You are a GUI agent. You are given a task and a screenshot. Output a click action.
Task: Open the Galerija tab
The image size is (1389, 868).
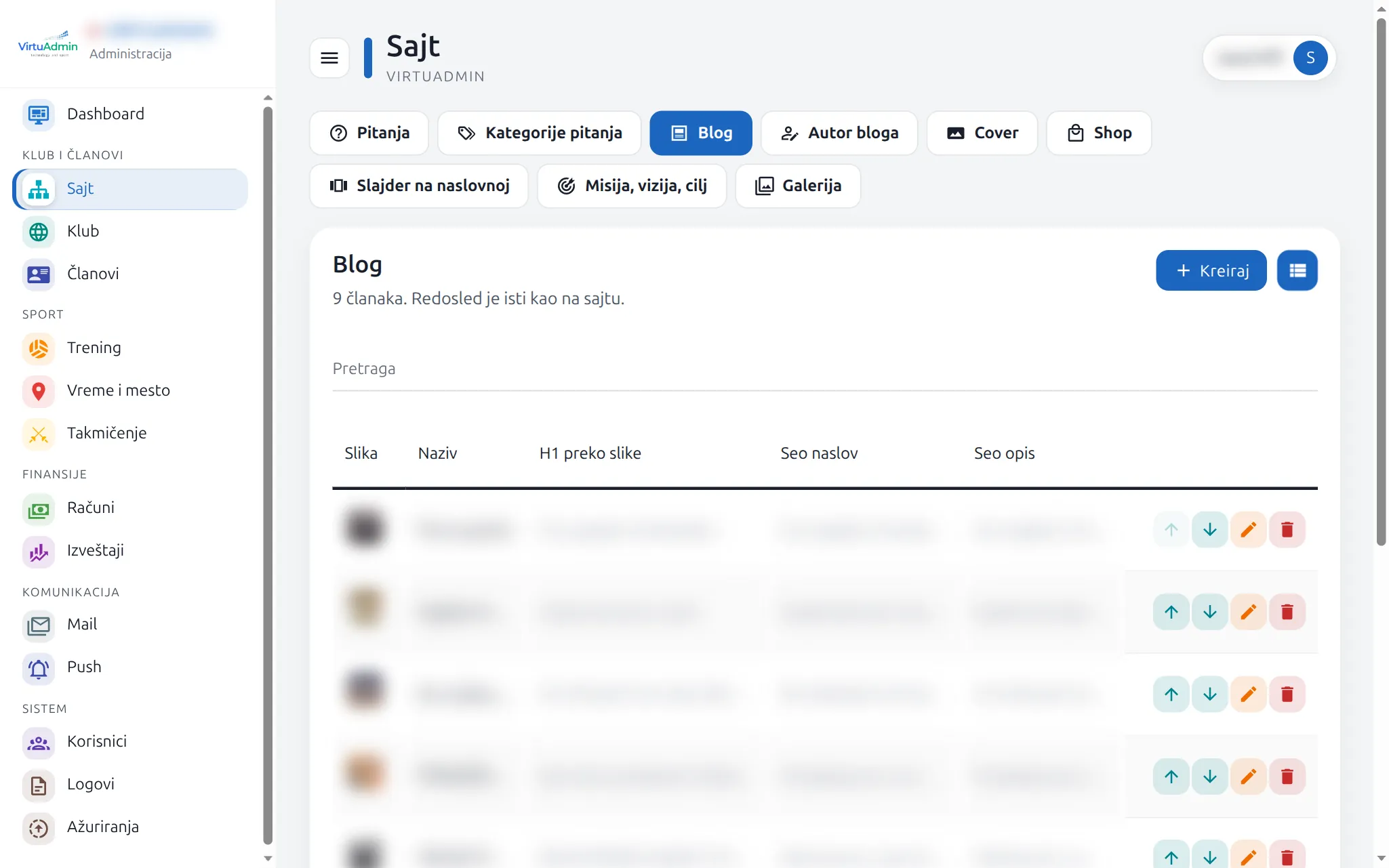[798, 186]
